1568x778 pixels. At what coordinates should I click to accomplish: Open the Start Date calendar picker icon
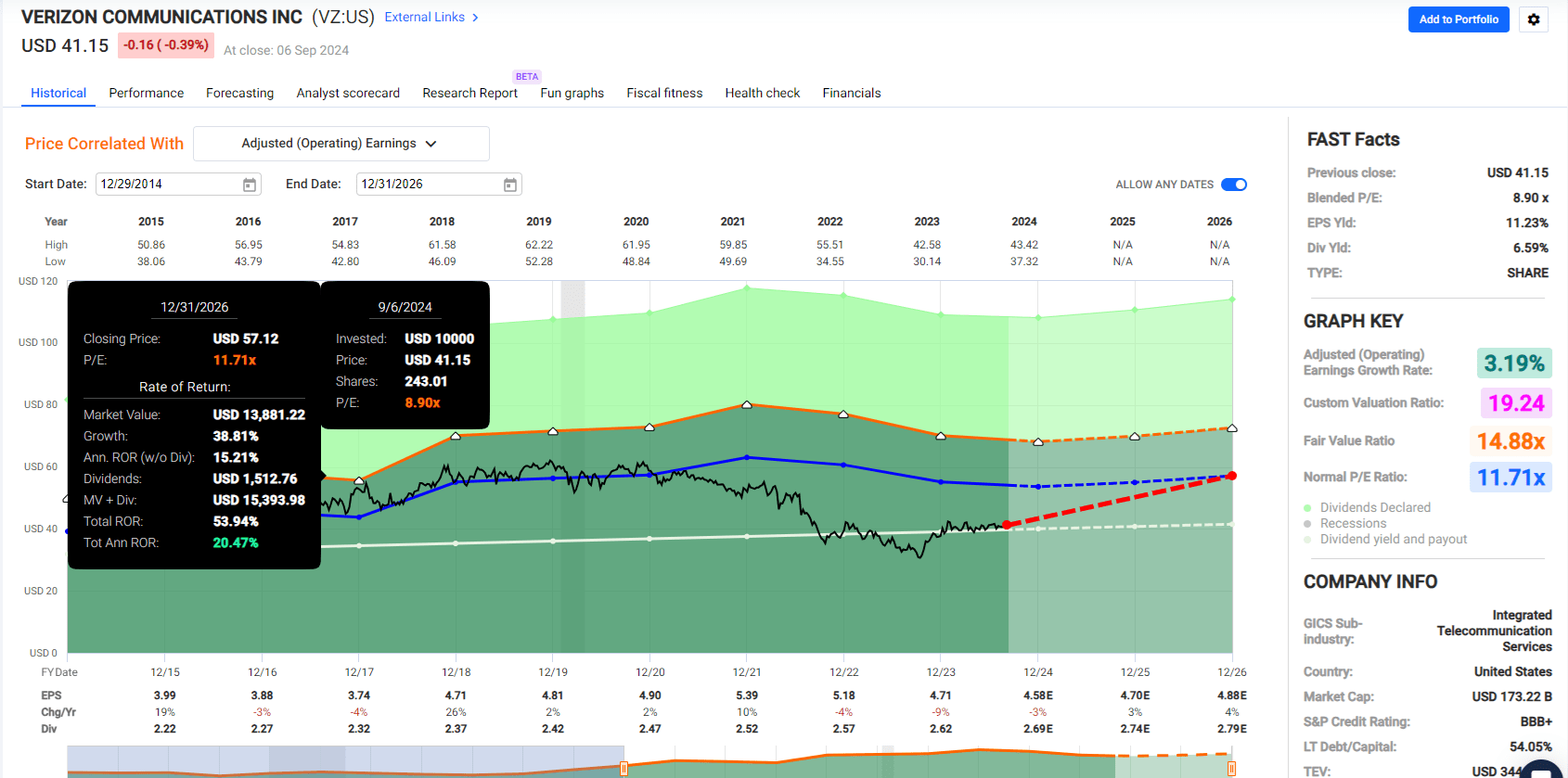[250, 185]
